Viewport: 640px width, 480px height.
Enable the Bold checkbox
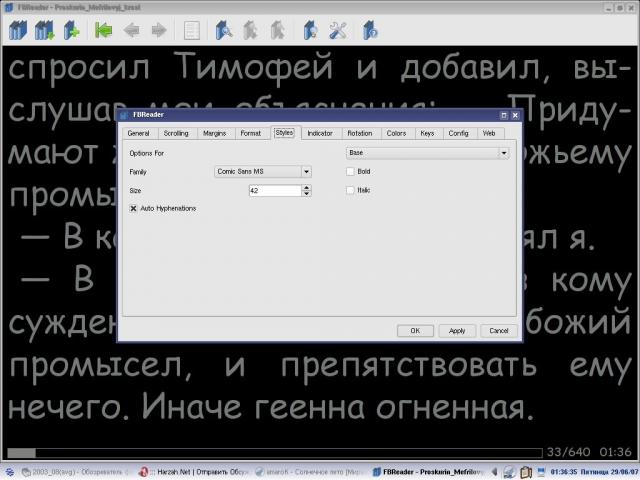point(350,171)
